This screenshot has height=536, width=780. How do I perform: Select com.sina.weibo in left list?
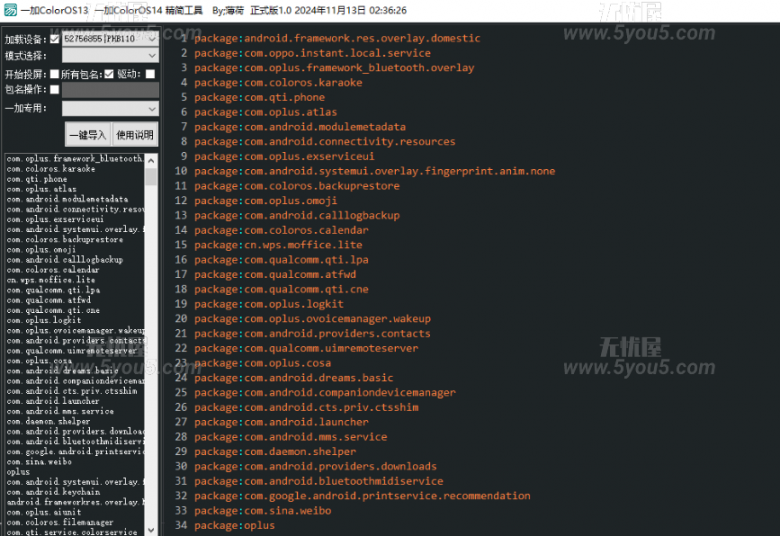coord(39,462)
